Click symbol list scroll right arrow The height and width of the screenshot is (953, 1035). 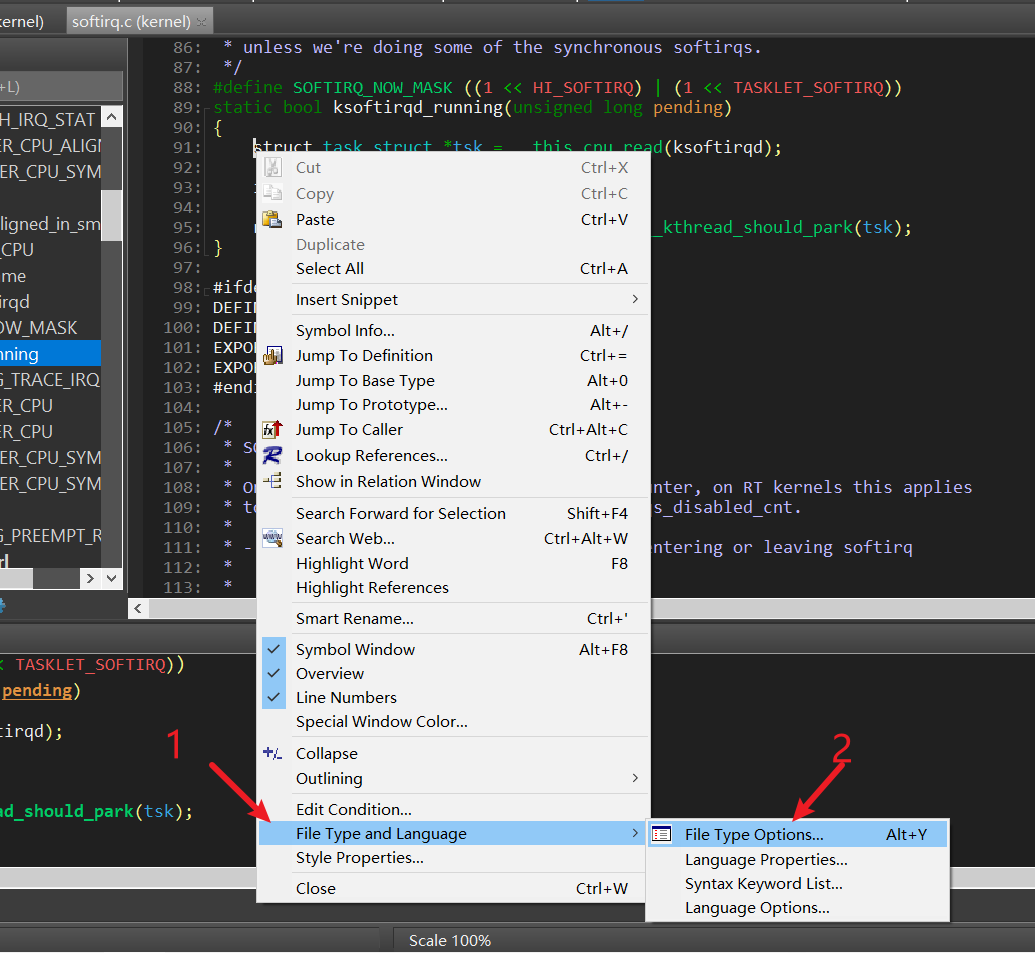coord(90,579)
